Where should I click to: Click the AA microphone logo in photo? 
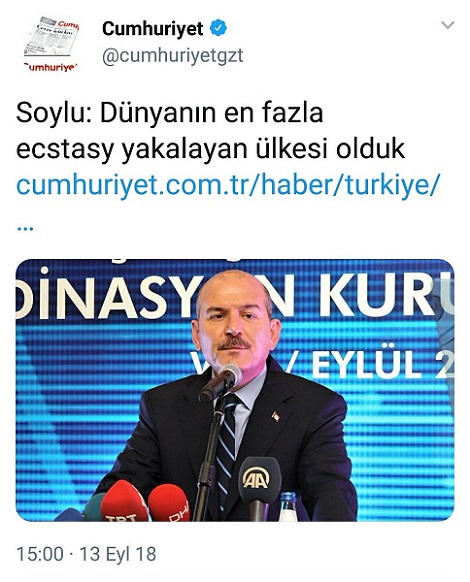click(256, 478)
